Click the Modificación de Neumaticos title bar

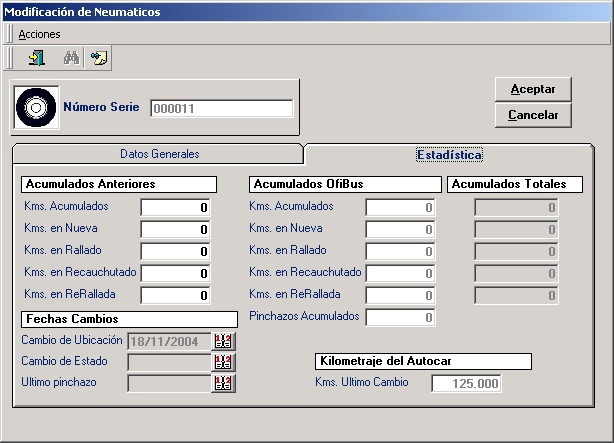point(307,12)
